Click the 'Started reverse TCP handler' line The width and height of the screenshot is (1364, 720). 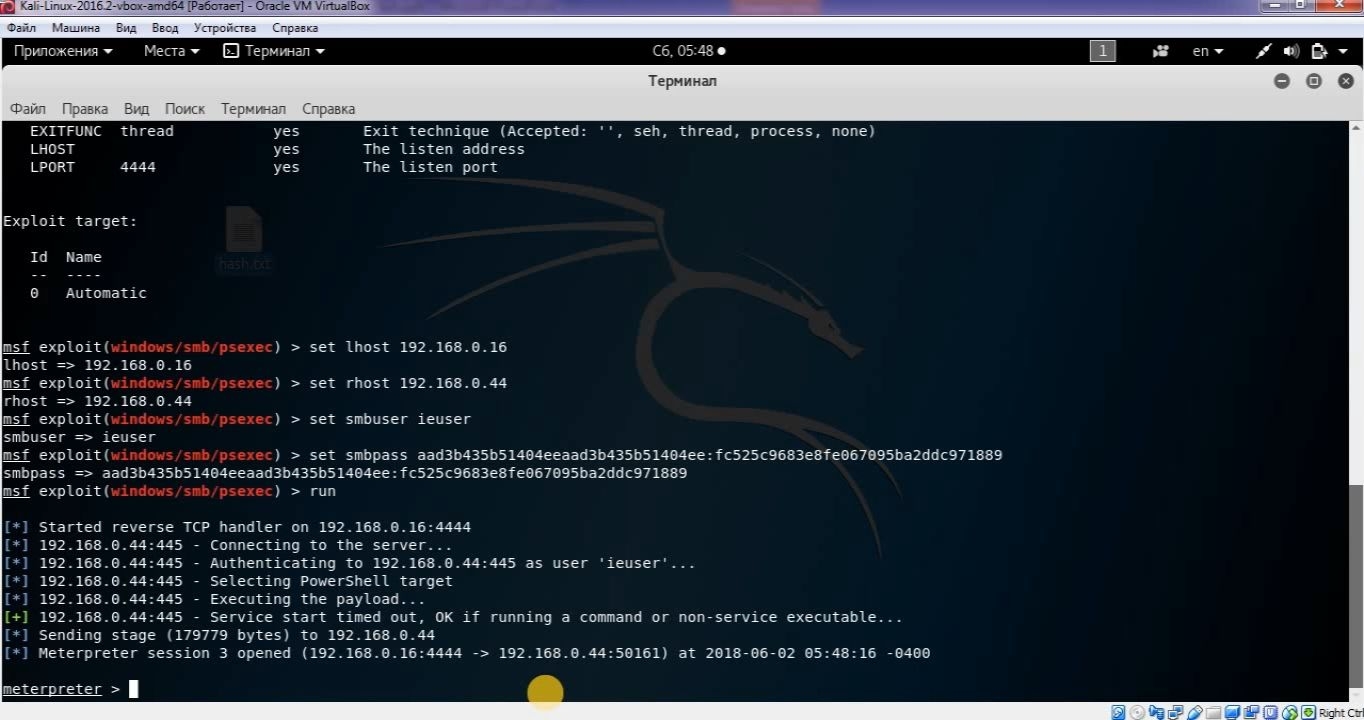point(237,527)
